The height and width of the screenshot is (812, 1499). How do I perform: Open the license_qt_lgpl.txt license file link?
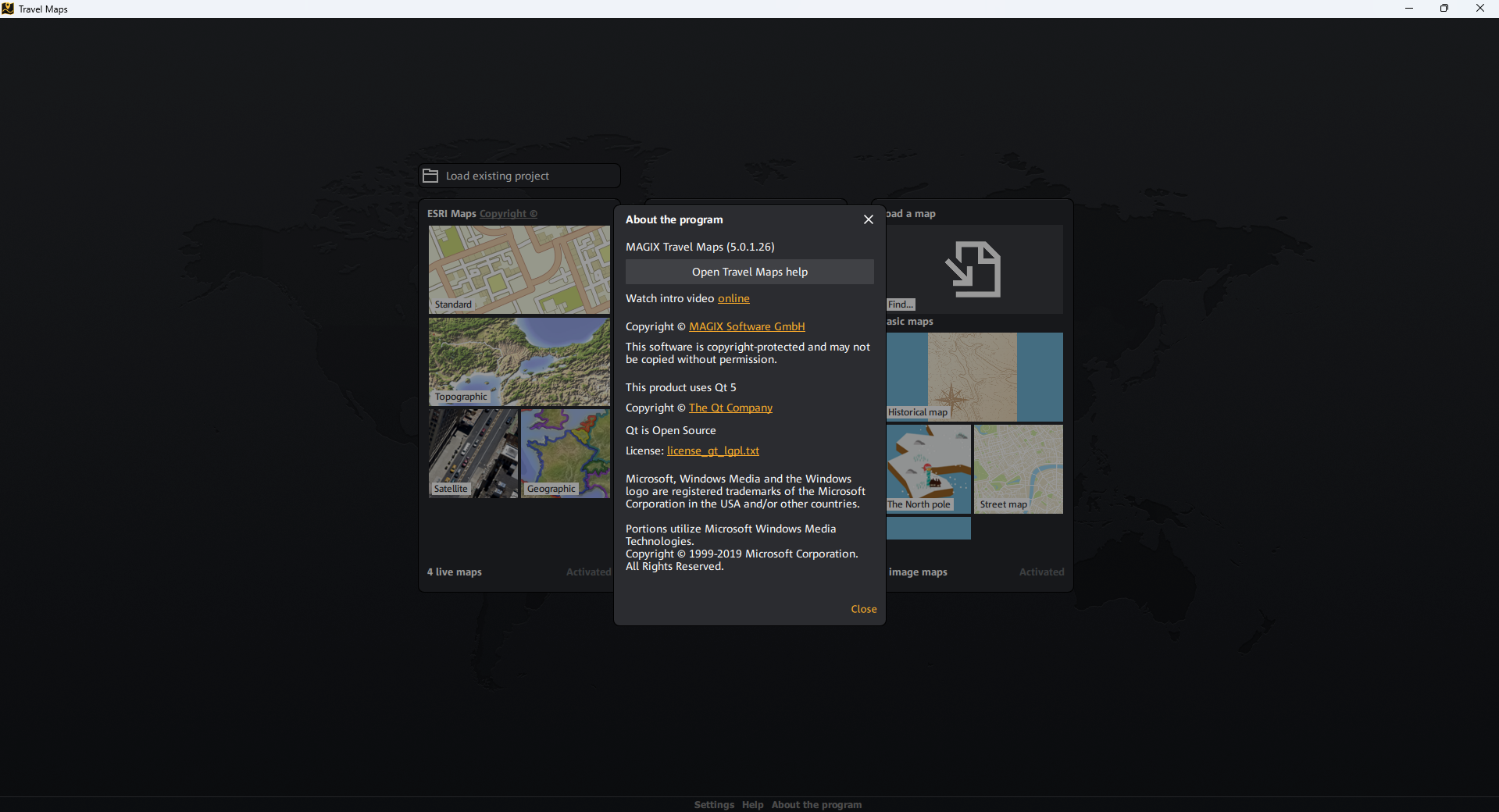(712, 451)
